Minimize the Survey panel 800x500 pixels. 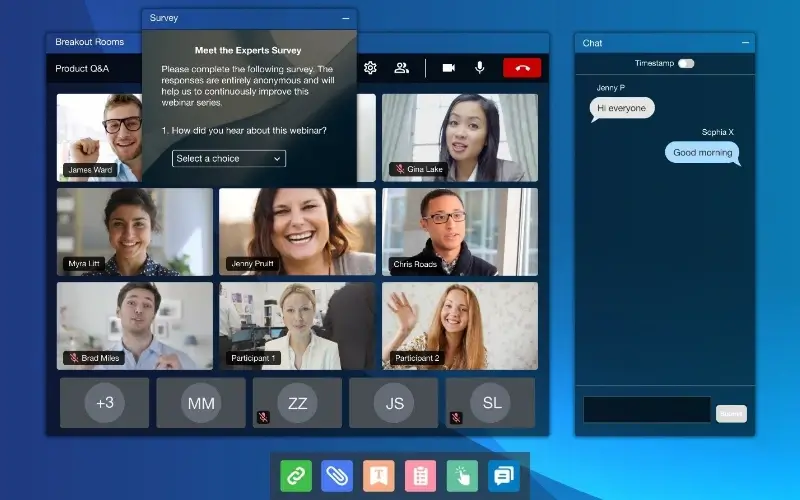tap(346, 18)
